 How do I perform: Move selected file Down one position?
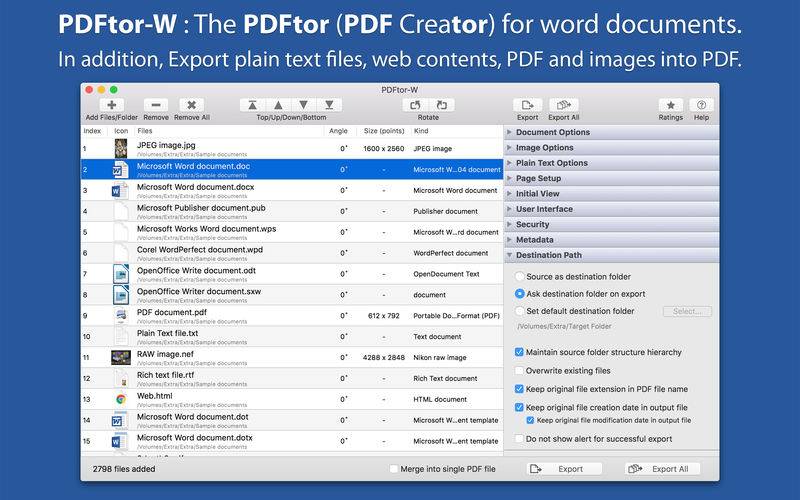[x=304, y=105]
